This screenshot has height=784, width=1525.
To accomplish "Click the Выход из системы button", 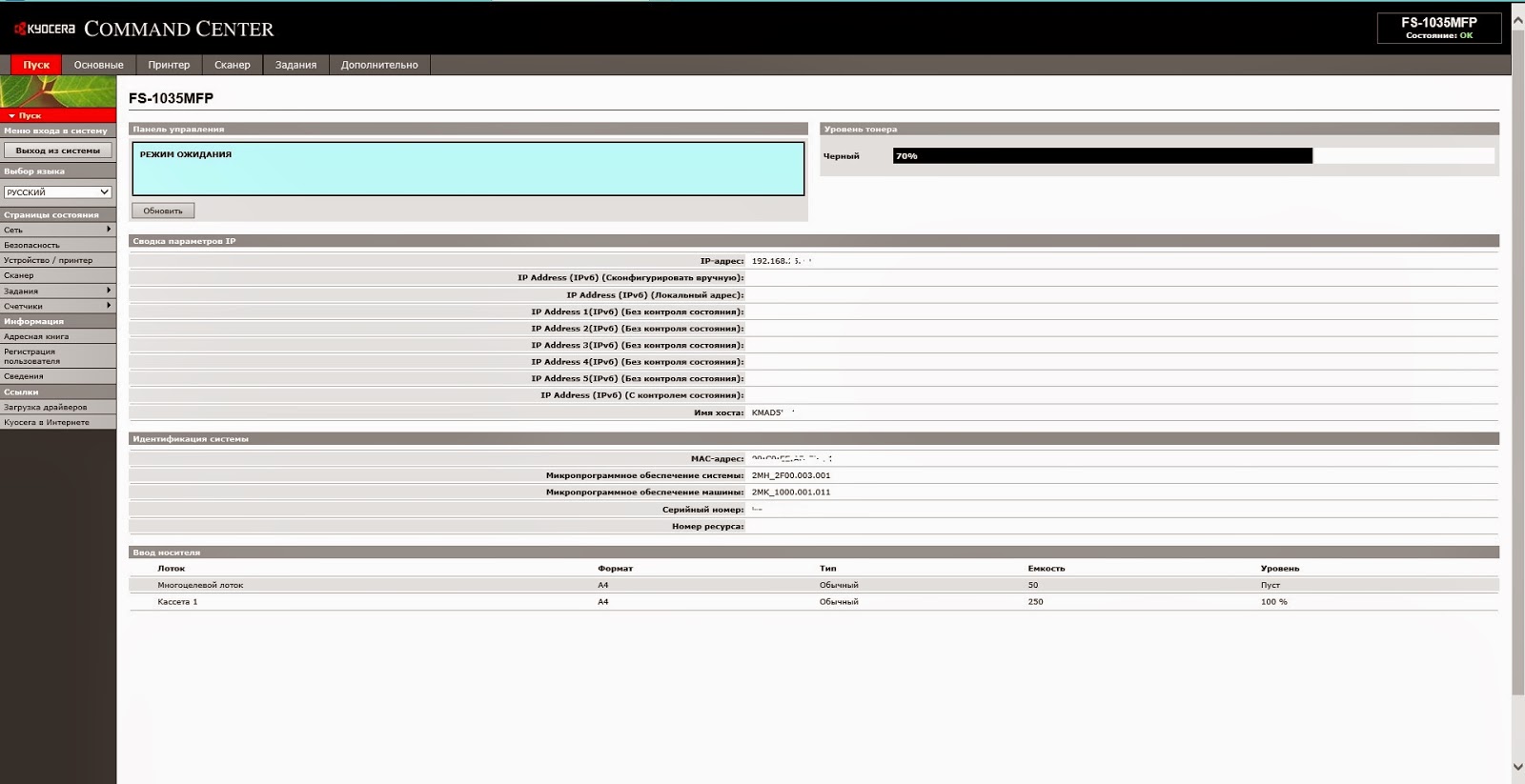I will pyautogui.click(x=58, y=151).
